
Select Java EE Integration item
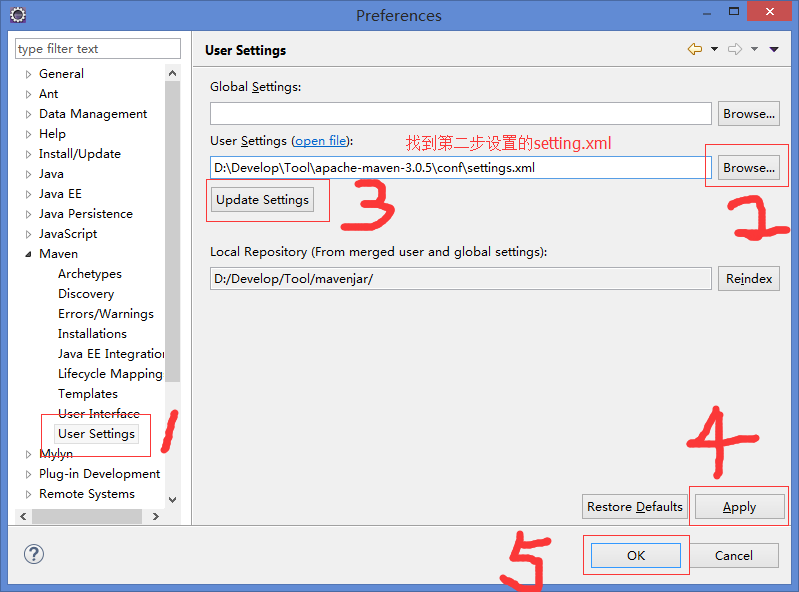(x=111, y=354)
